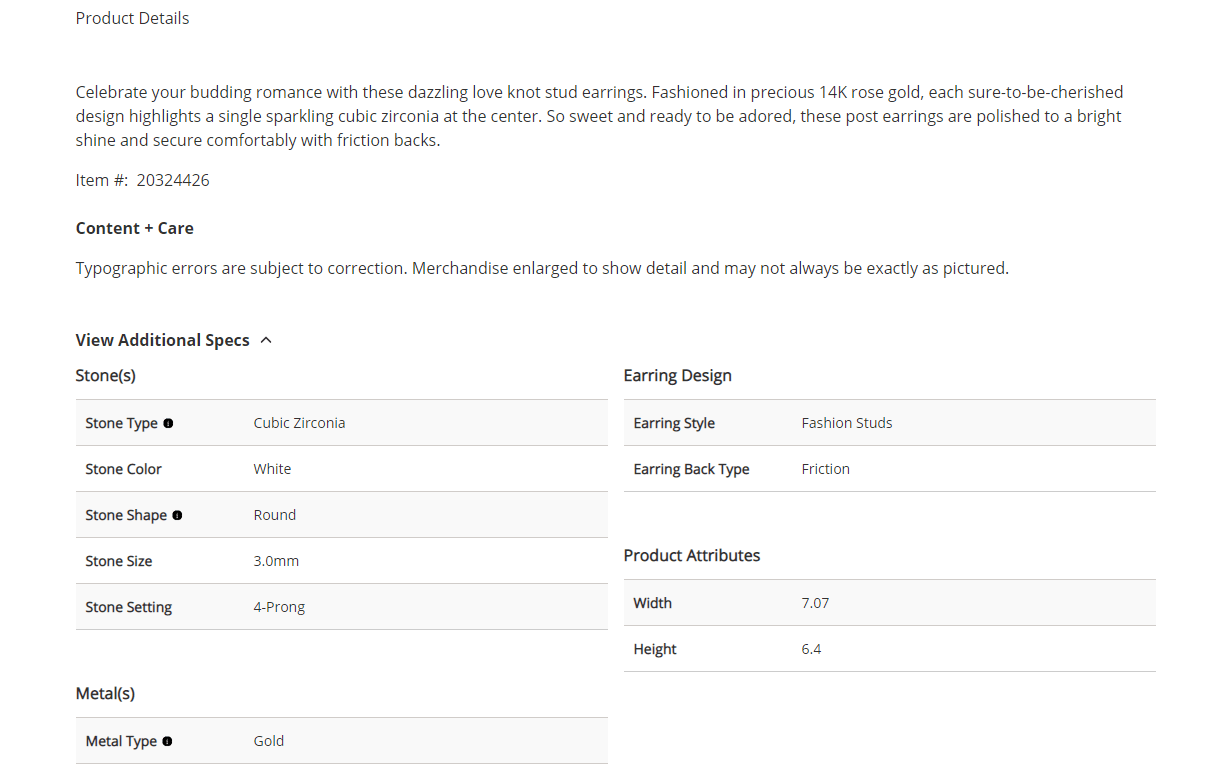
Task: Select the Stone Color label
Action: [x=123, y=469]
